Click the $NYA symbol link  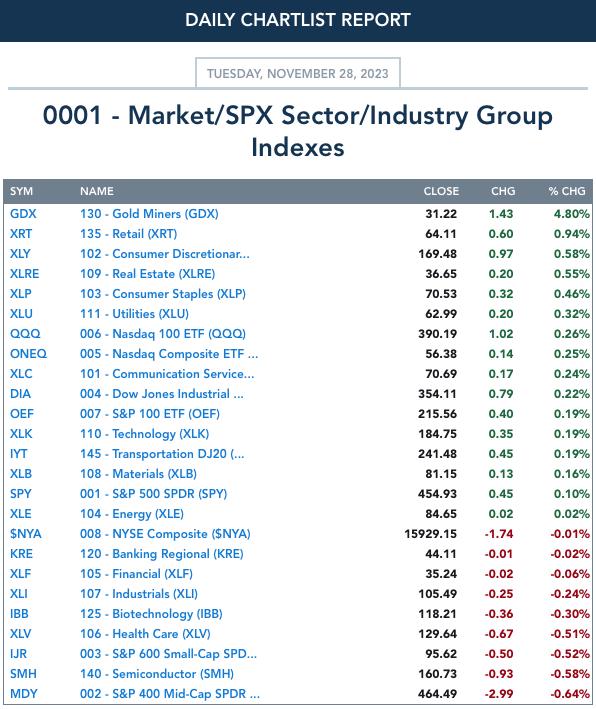[25, 534]
